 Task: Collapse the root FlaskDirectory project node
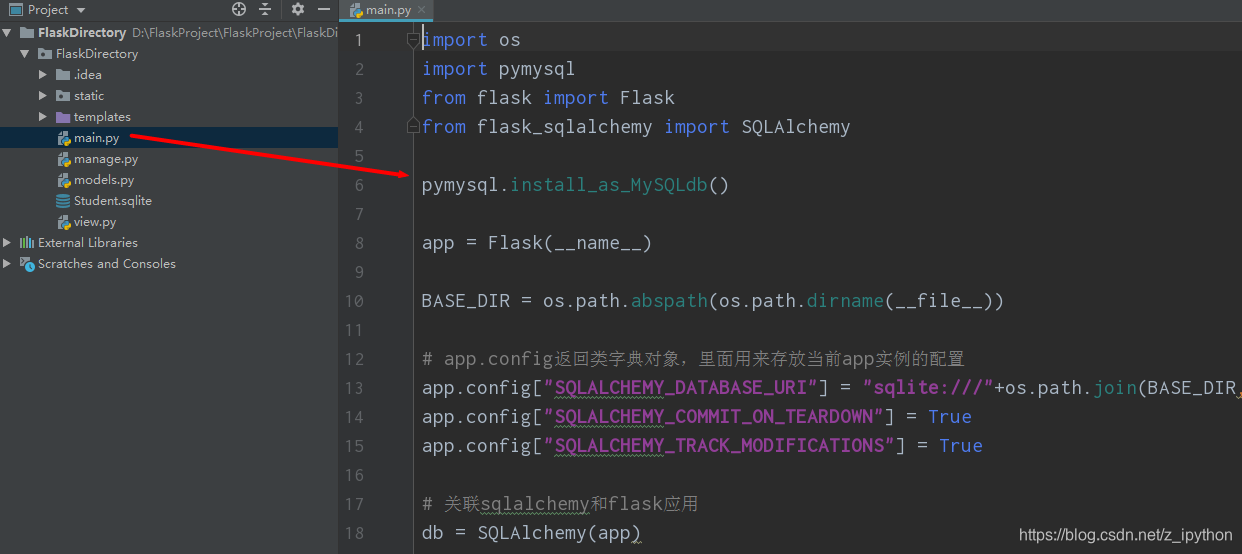tap(8, 33)
